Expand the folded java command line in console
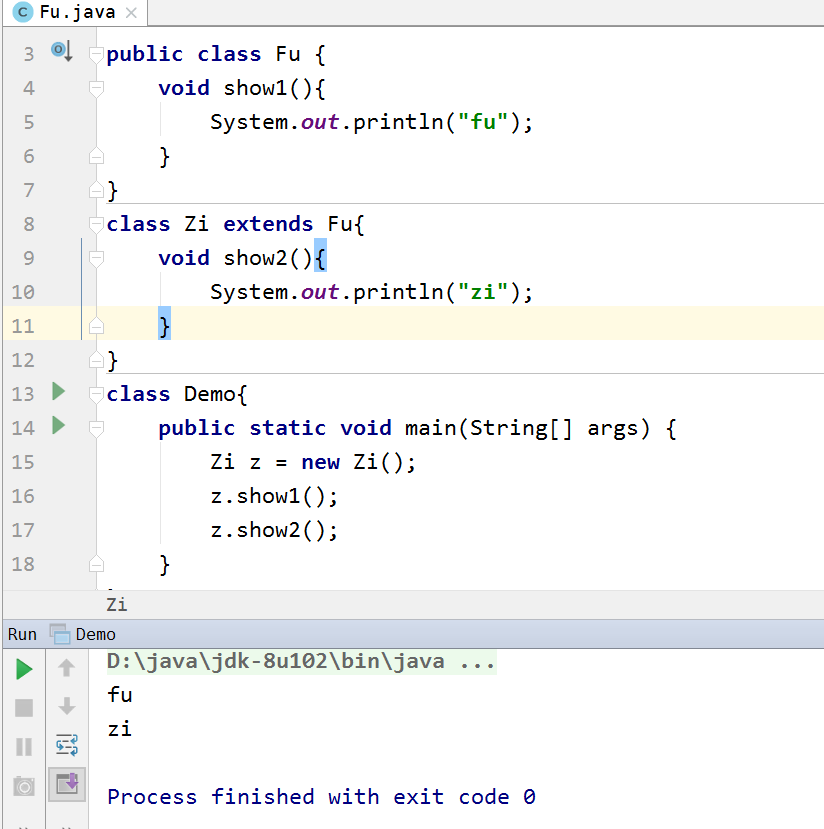 click(x=302, y=661)
